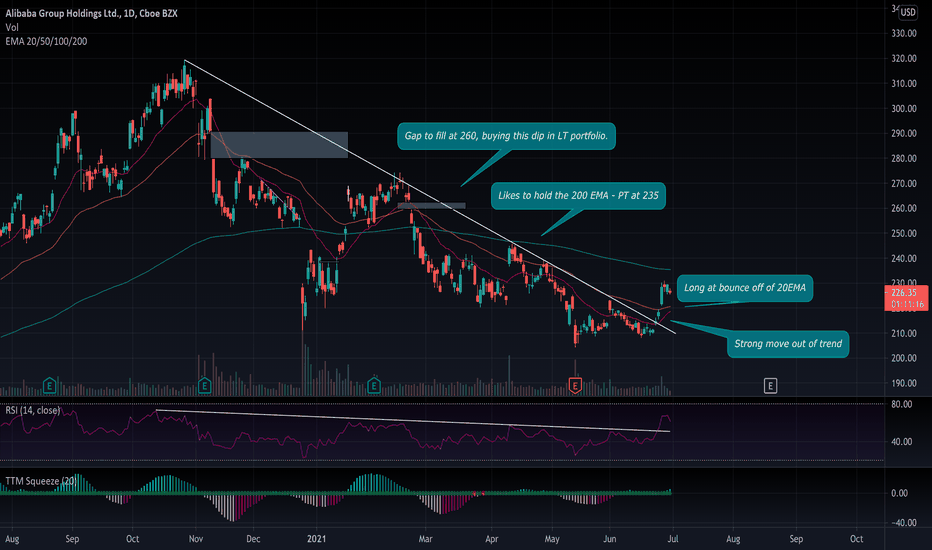
Task: Open the earnings marker near November
Action: pos(204,386)
